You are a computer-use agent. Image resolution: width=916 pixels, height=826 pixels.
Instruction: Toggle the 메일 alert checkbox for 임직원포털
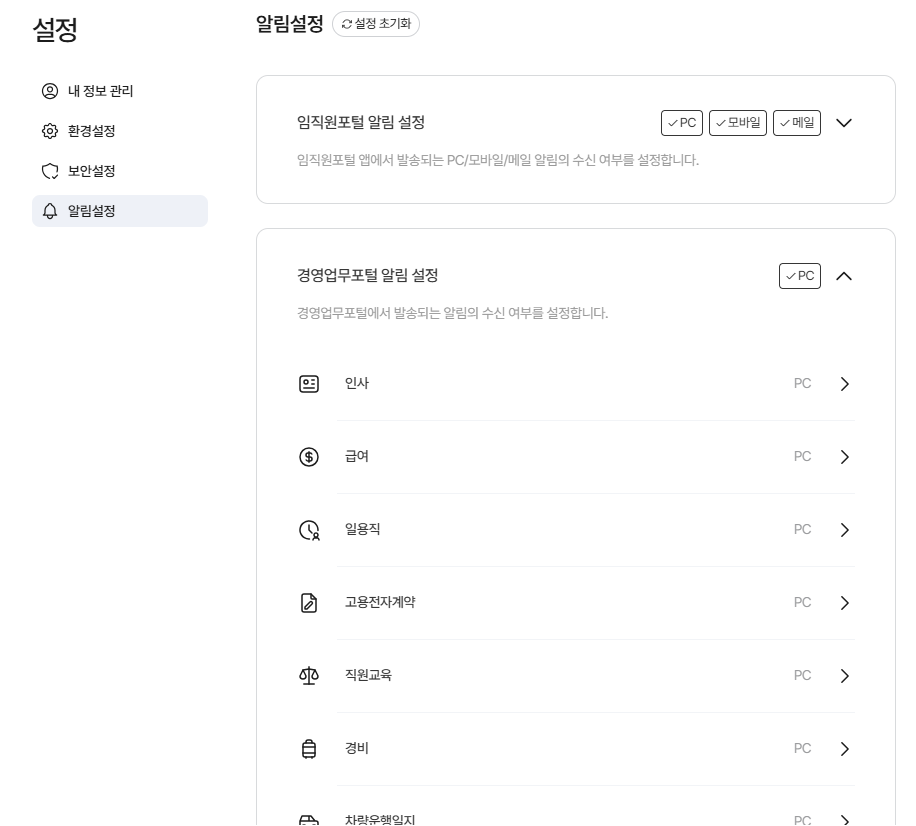tap(797, 123)
